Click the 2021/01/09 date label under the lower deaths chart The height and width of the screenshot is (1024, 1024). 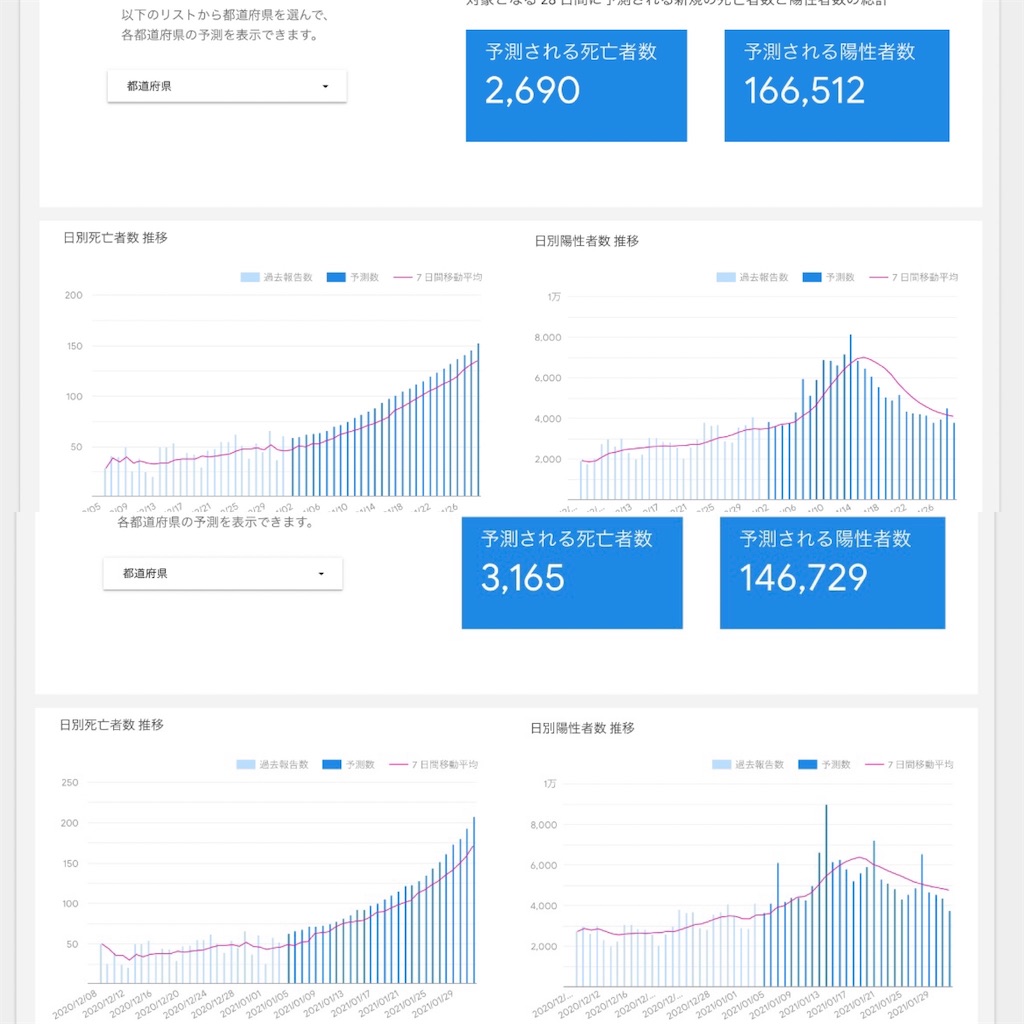coord(295,1004)
